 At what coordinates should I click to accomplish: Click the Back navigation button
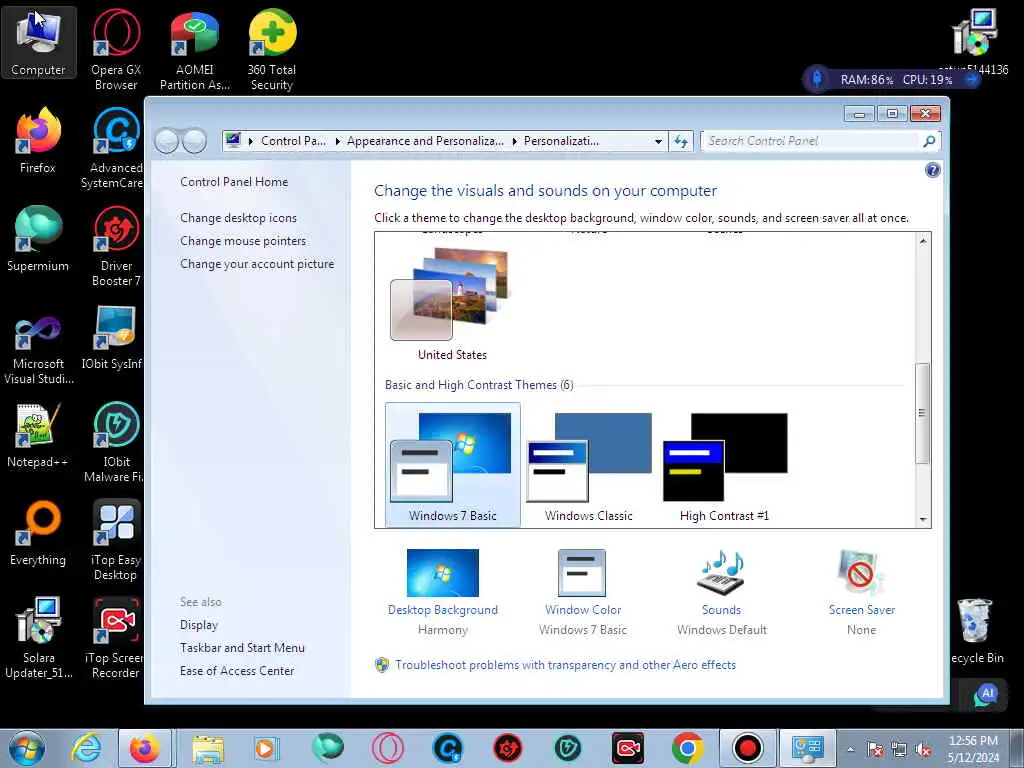pyautogui.click(x=167, y=141)
